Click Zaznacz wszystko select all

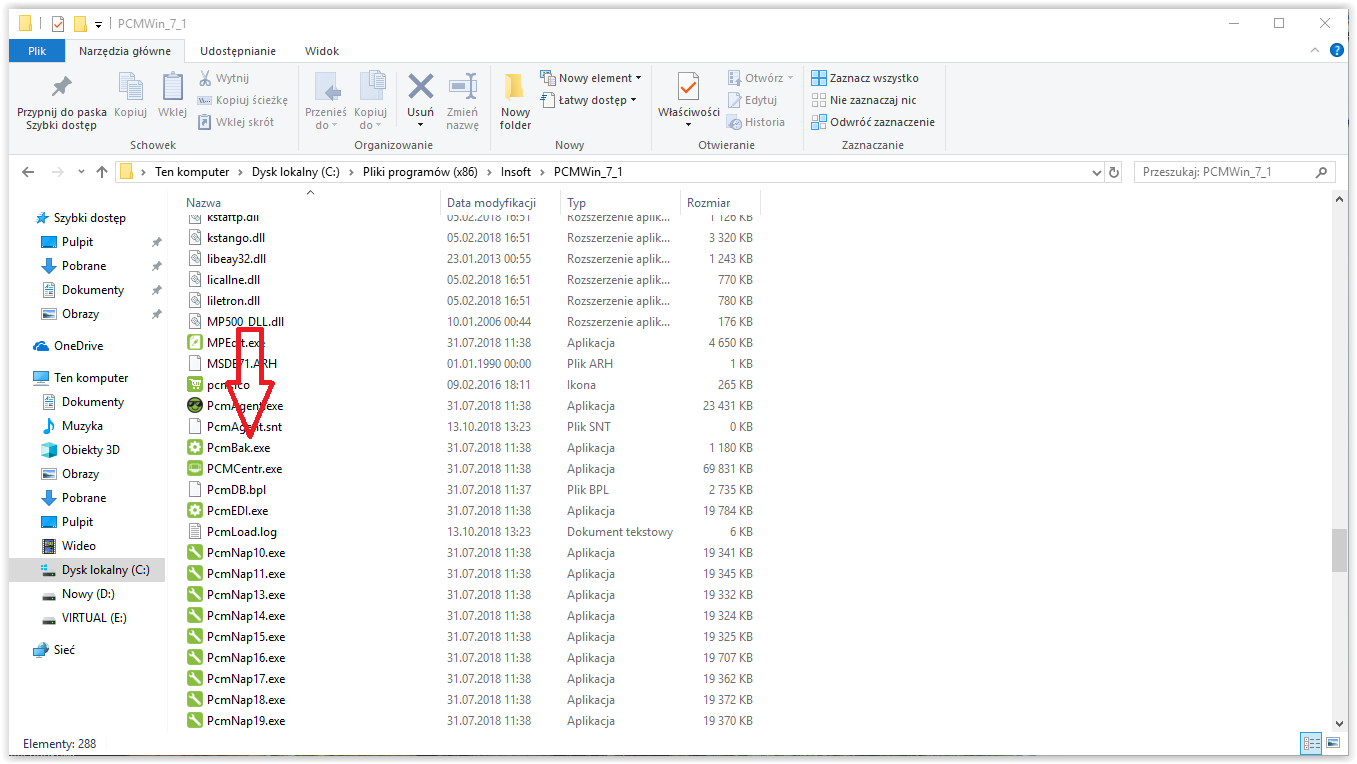point(865,78)
